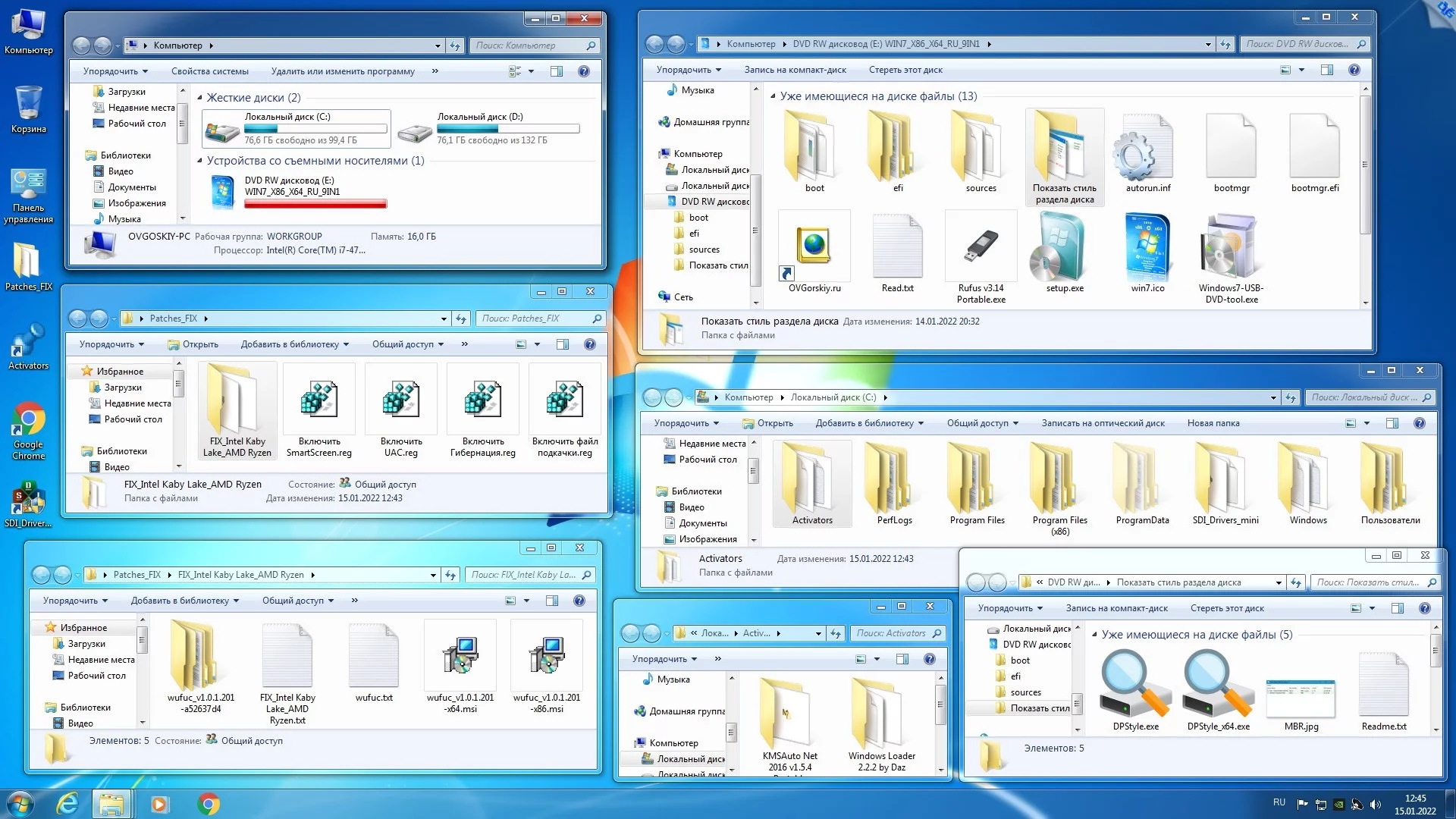This screenshot has height=819, width=1456.
Task: Open SDI_Driver desktop shortcut
Action: 28,499
